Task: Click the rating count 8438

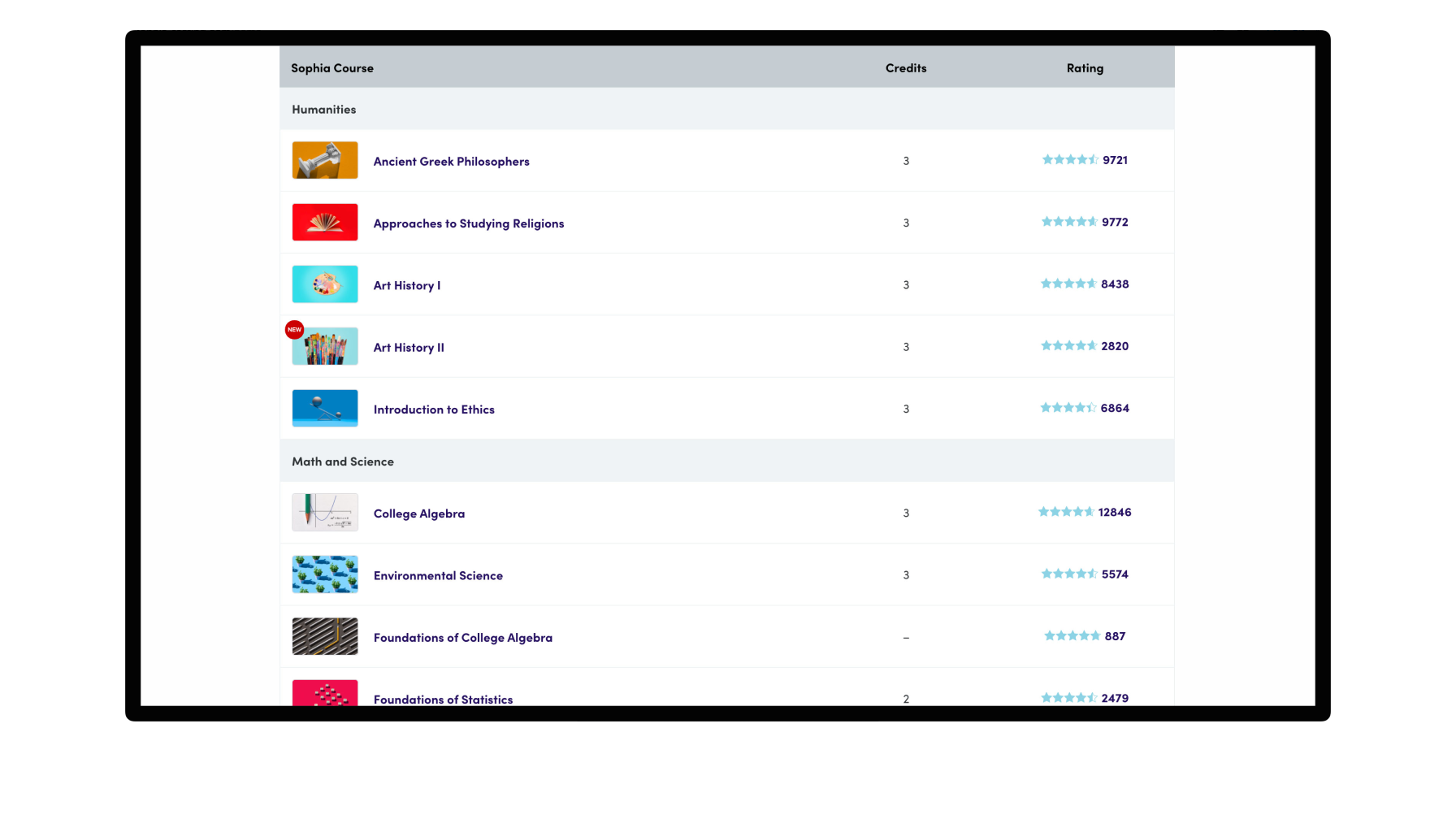Action: pos(1115,284)
